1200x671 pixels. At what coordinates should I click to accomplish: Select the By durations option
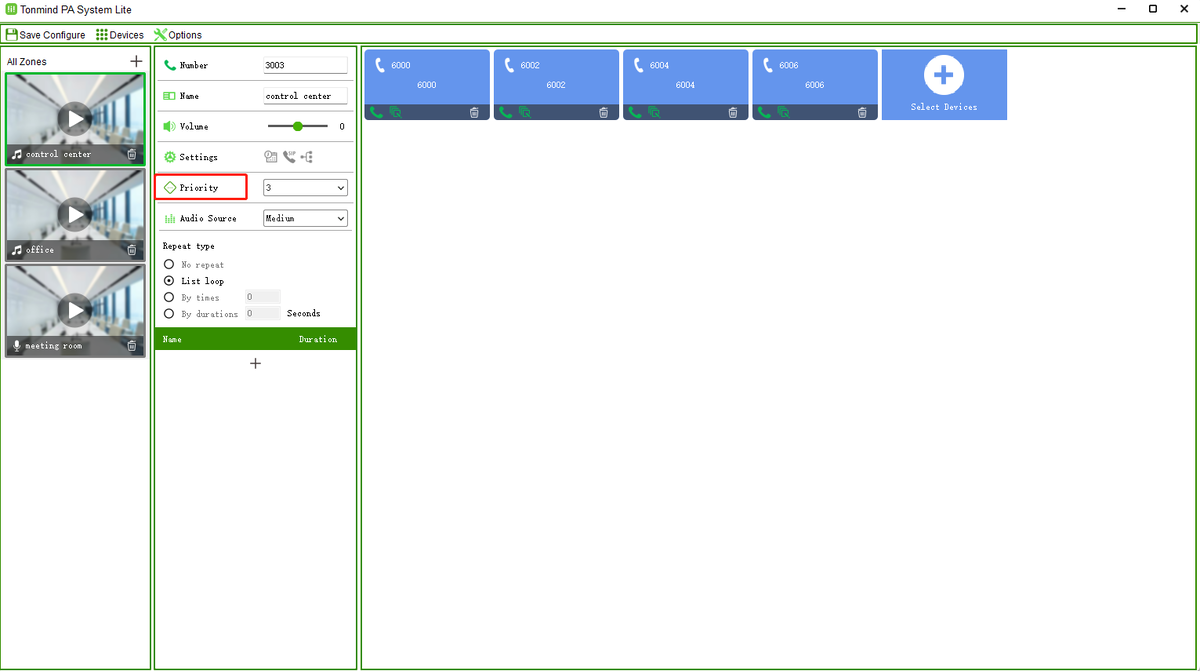(x=169, y=313)
